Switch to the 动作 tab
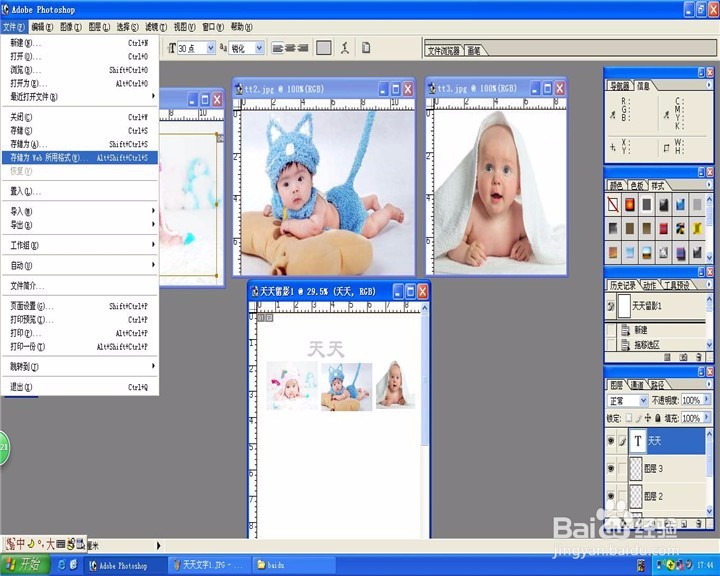720x576 pixels. click(649, 285)
